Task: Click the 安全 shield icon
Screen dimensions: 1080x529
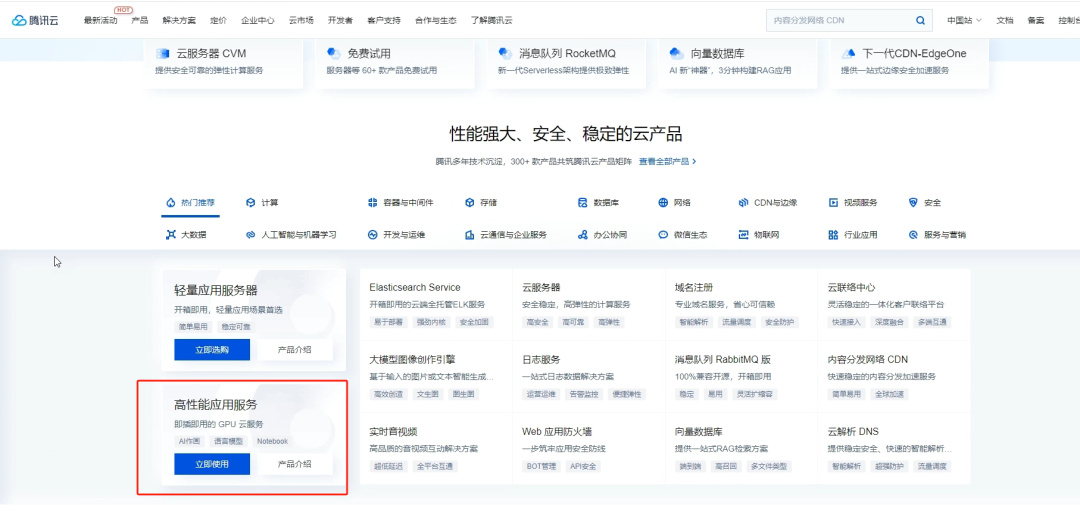Action: 913,203
